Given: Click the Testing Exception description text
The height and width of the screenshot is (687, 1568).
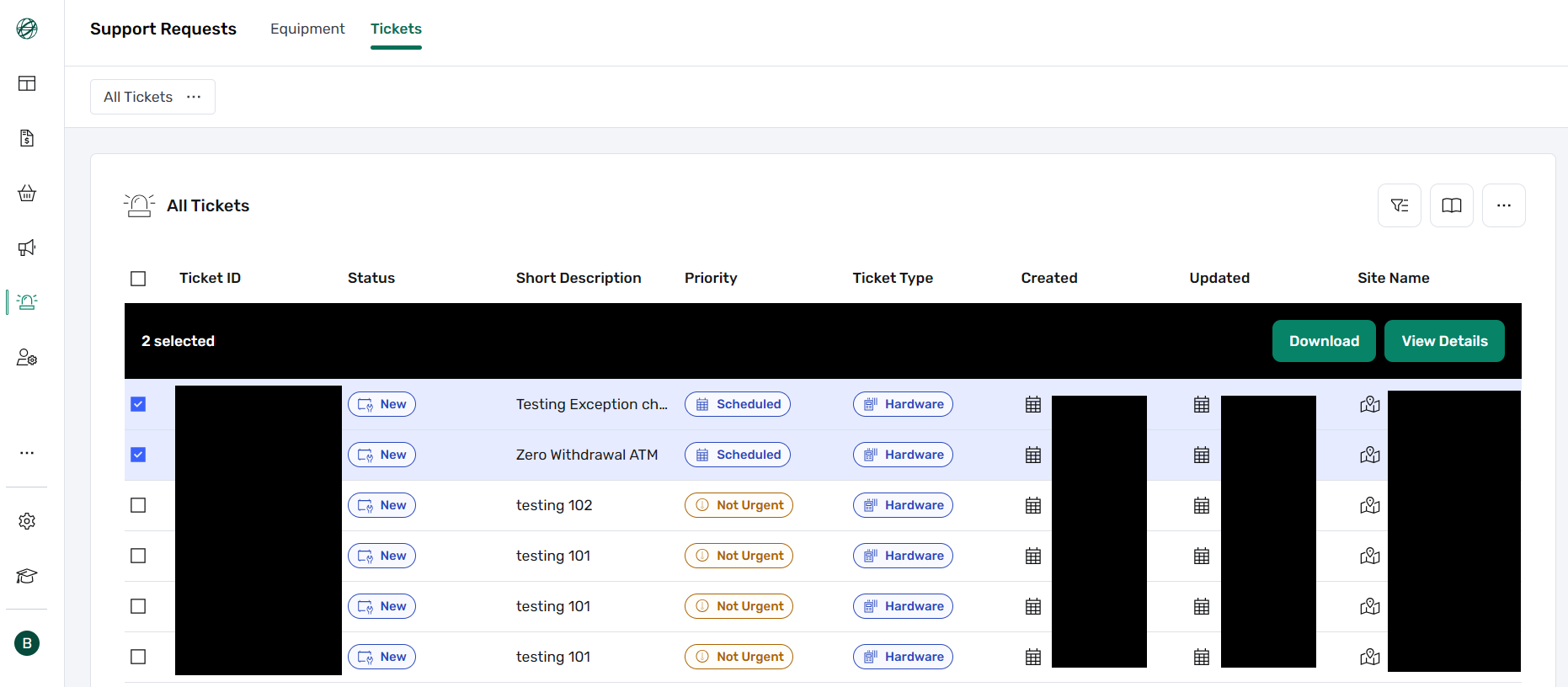Looking at the screenshot, I should (592, 404).
